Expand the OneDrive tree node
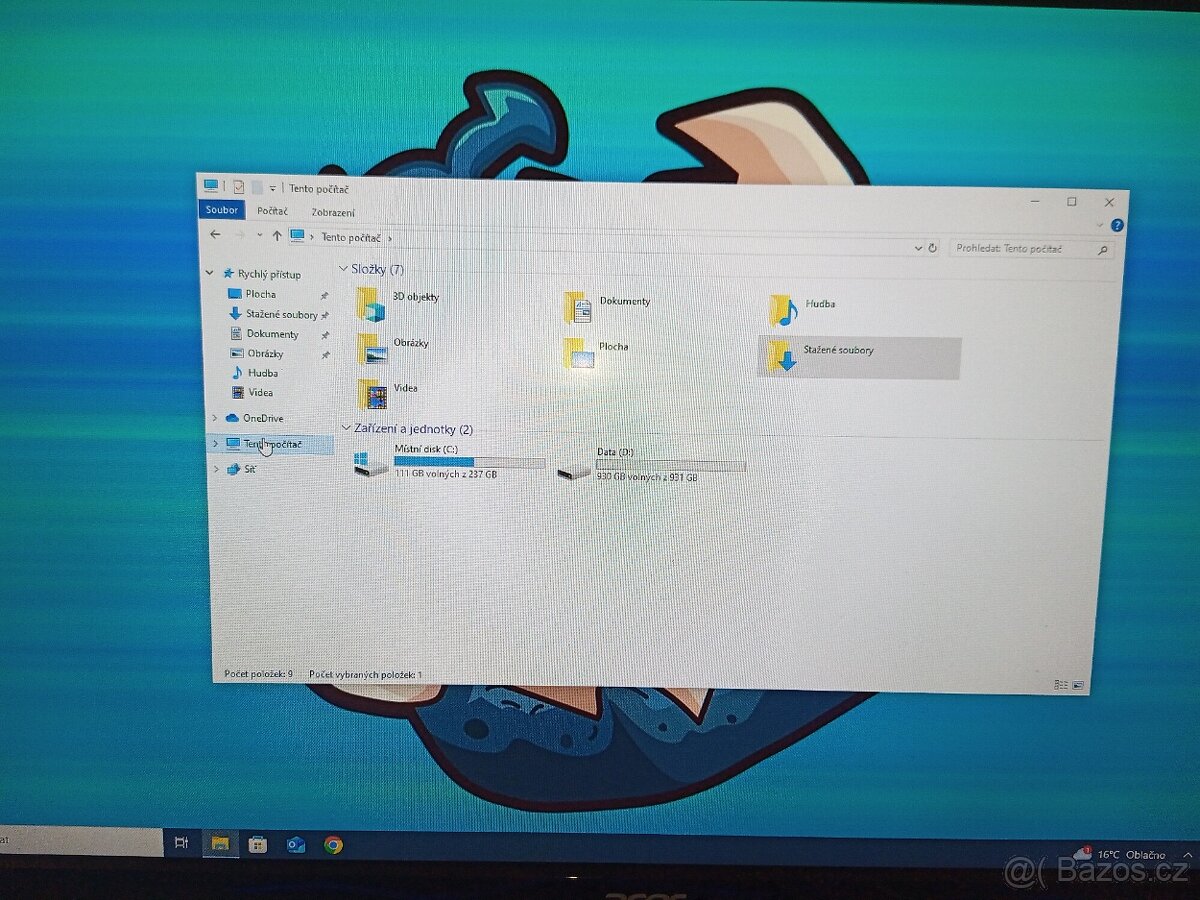Screen dimensions: 1200x900 [215, 417]
